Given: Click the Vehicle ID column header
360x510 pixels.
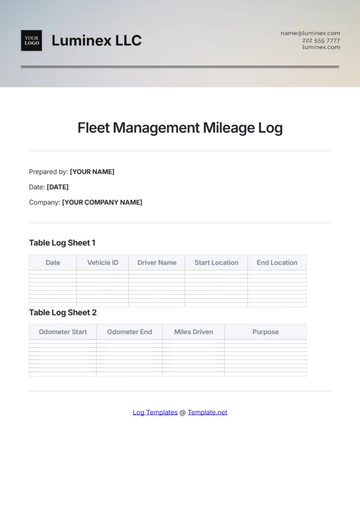Looking at the screenshot, I should (x=103, y=263).
